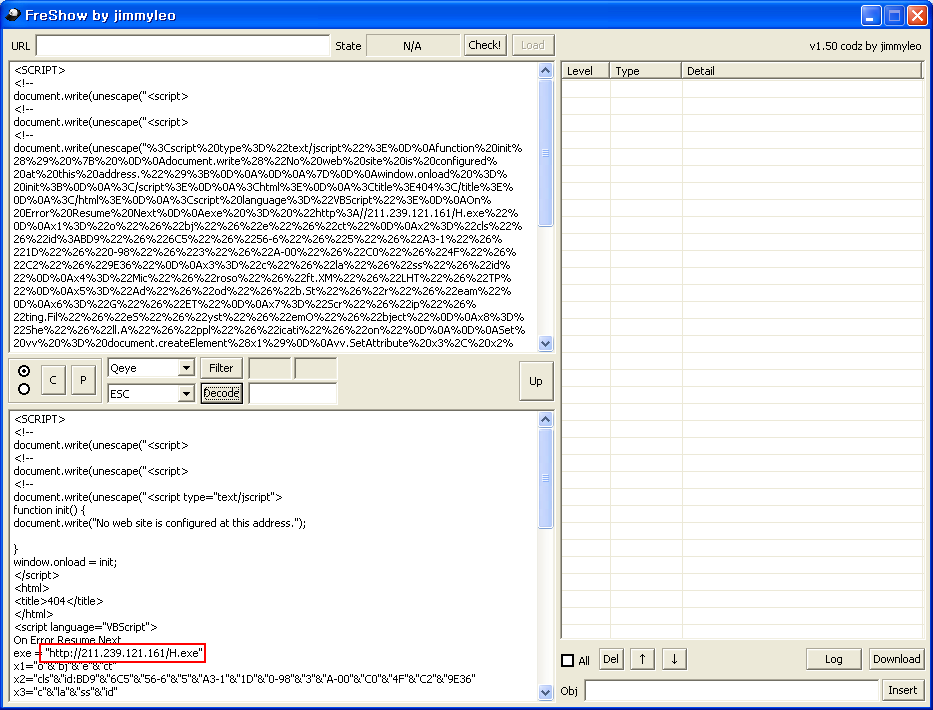This screenshot has width=933, height=710.
Task: Click the FreShow app icon in title bar
Action: point(12,14)
